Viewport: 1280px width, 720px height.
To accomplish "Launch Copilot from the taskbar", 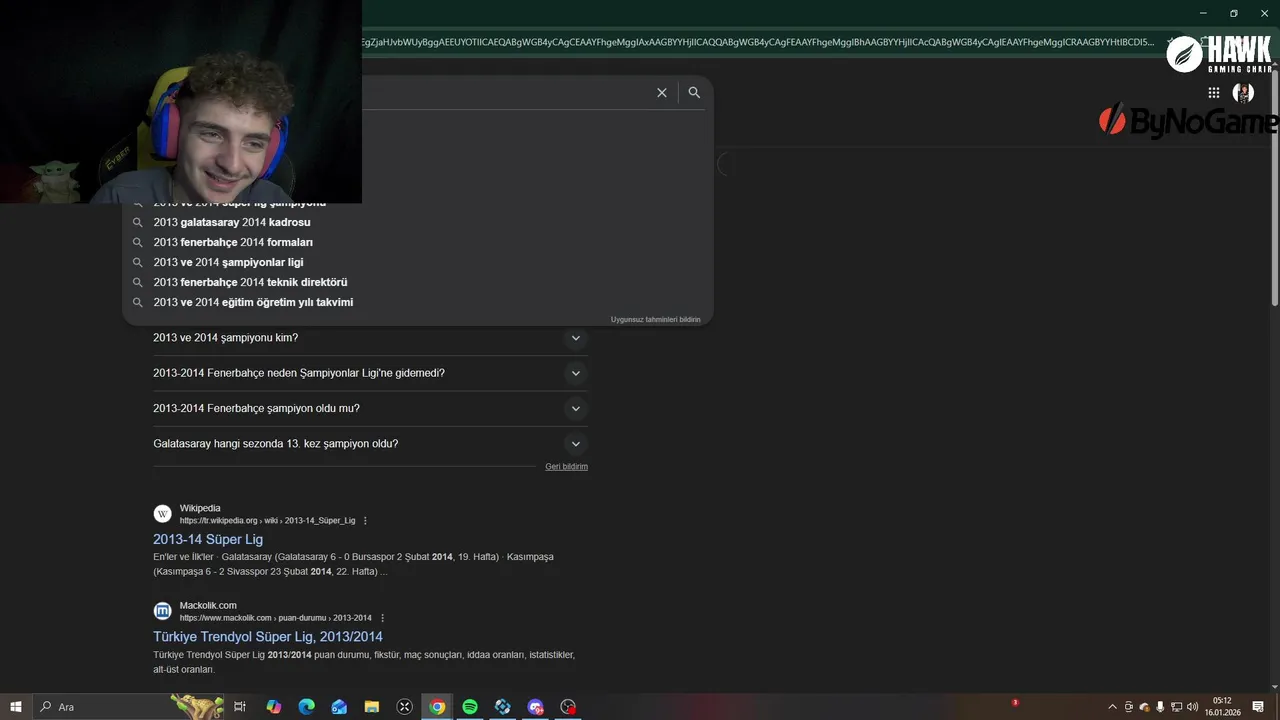I will pos(273,707).
